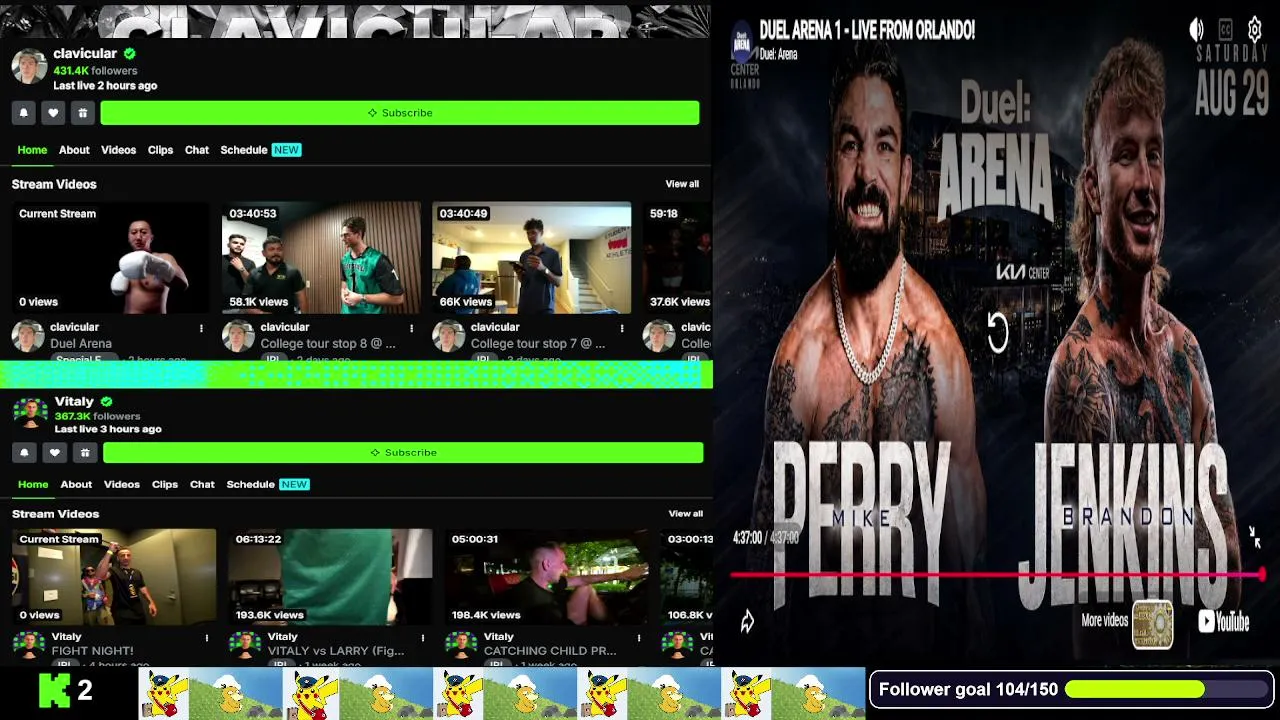Go to clavicular's Chat tab
The image size is (1280, 720).
tap(197, 150)
